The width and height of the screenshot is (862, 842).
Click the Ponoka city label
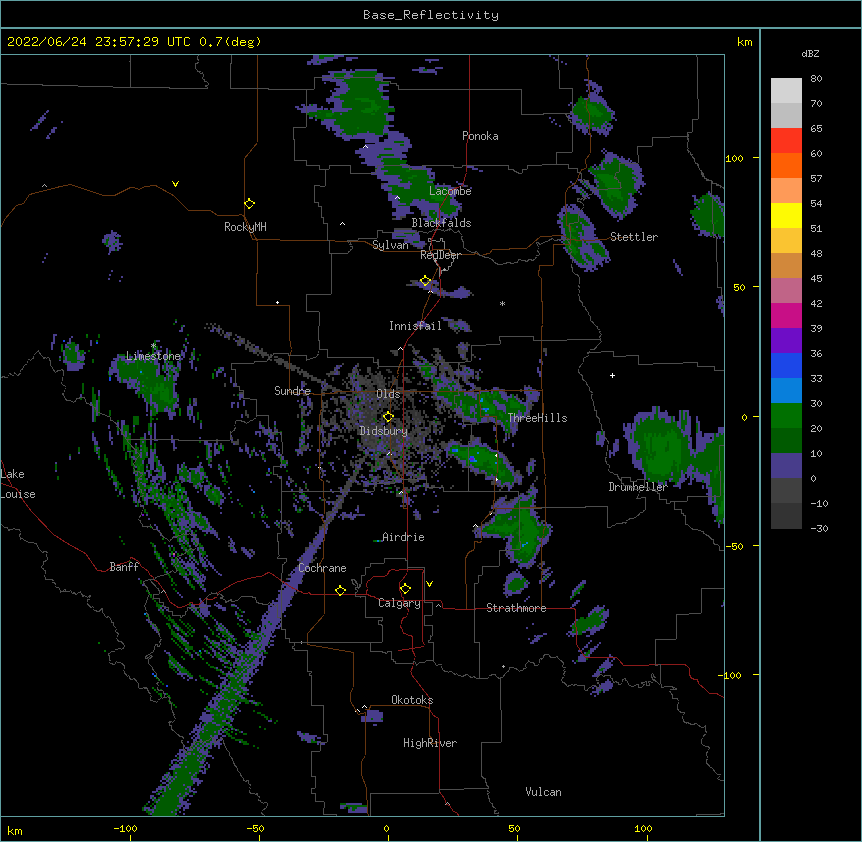click(x=480, y=136)
